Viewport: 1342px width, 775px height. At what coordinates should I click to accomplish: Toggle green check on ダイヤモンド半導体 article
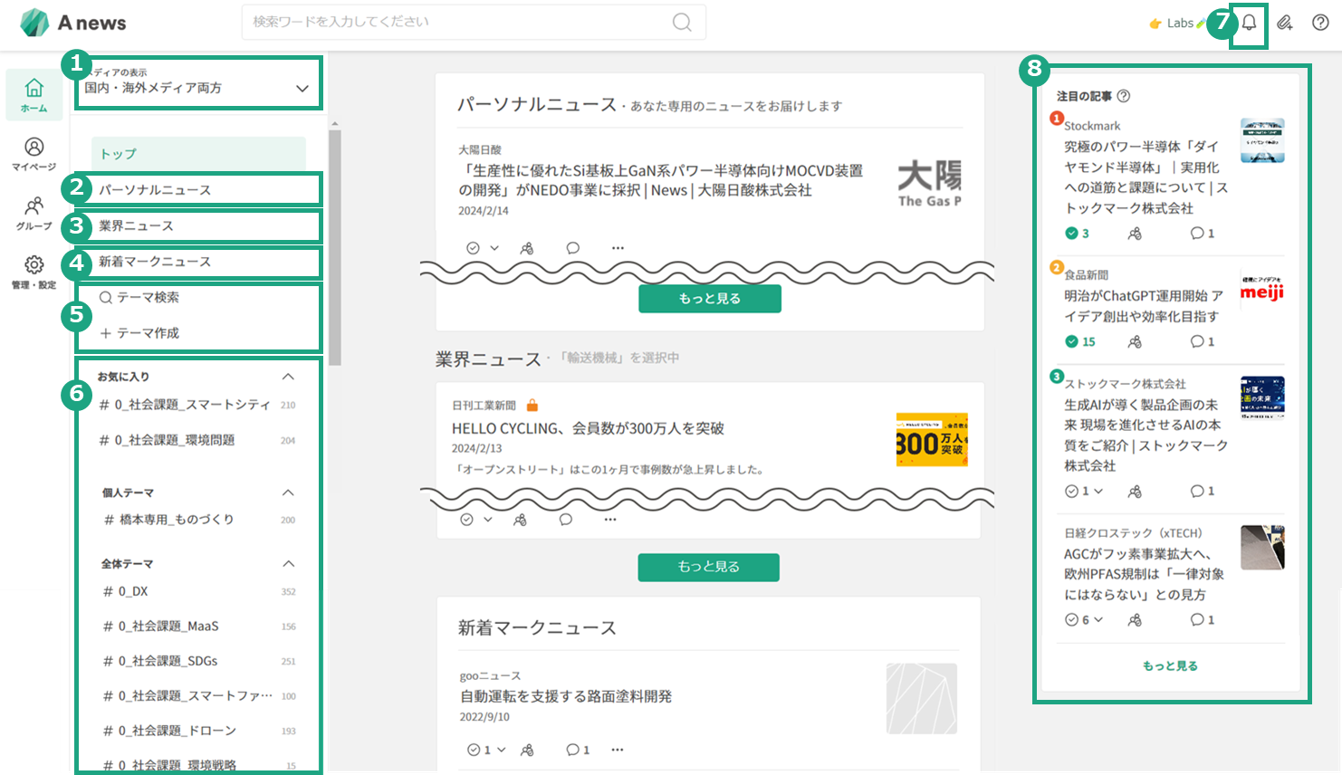coord(1071,233)
